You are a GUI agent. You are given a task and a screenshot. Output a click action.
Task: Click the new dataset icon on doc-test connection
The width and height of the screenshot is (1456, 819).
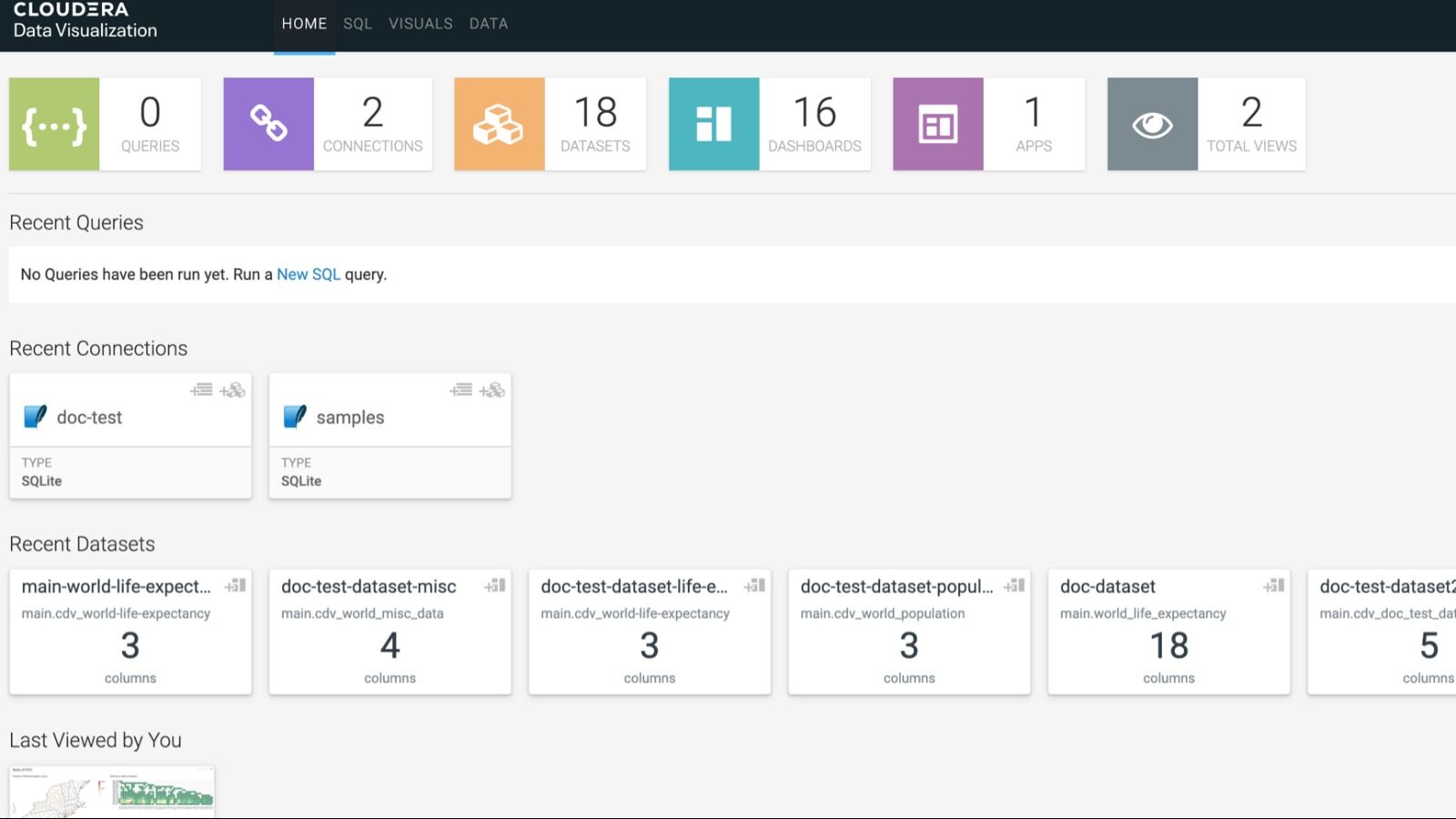click(233, 389)
